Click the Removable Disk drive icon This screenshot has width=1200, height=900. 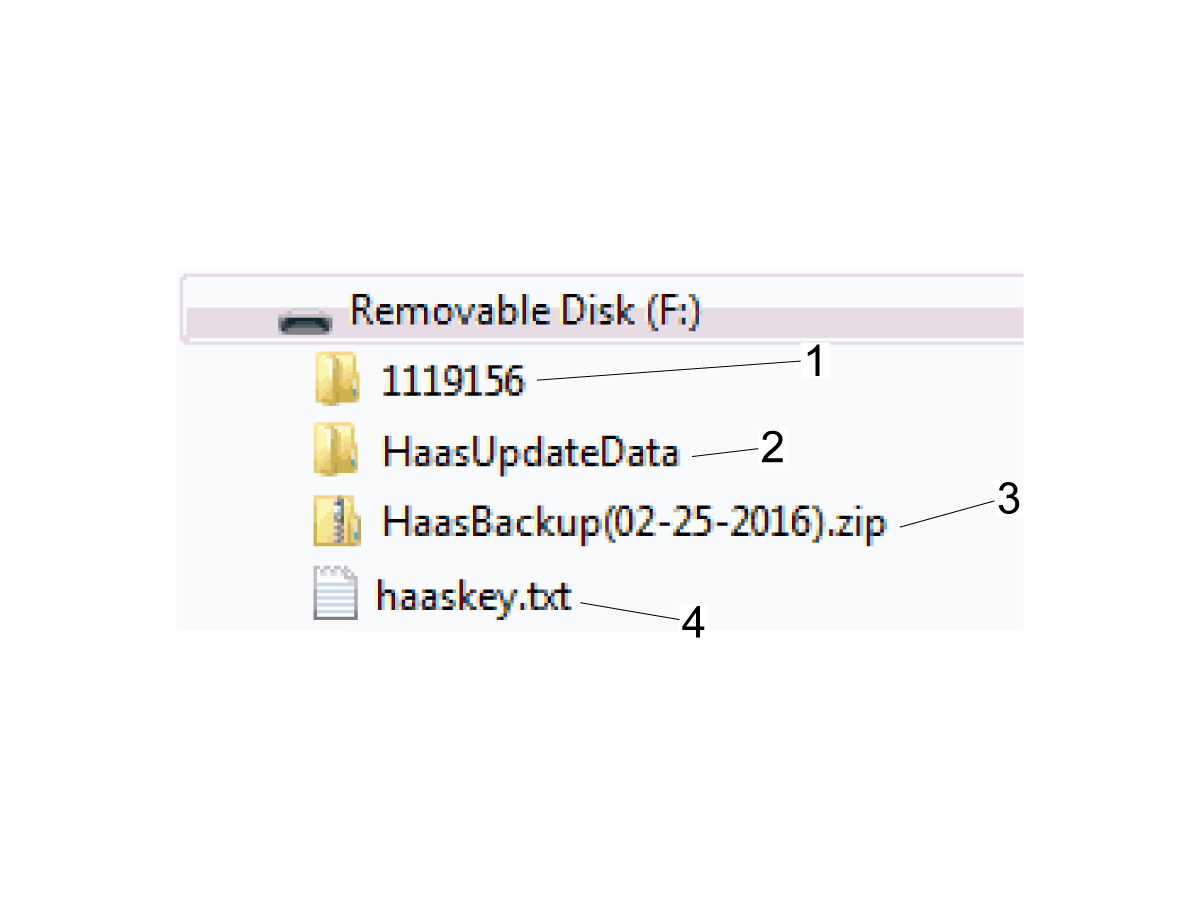[305, 322]
